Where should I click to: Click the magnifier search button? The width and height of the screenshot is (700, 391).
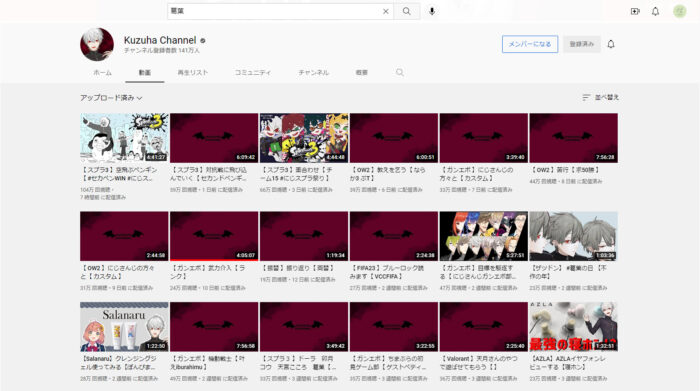pyautogui.click(x=406, y=11)
